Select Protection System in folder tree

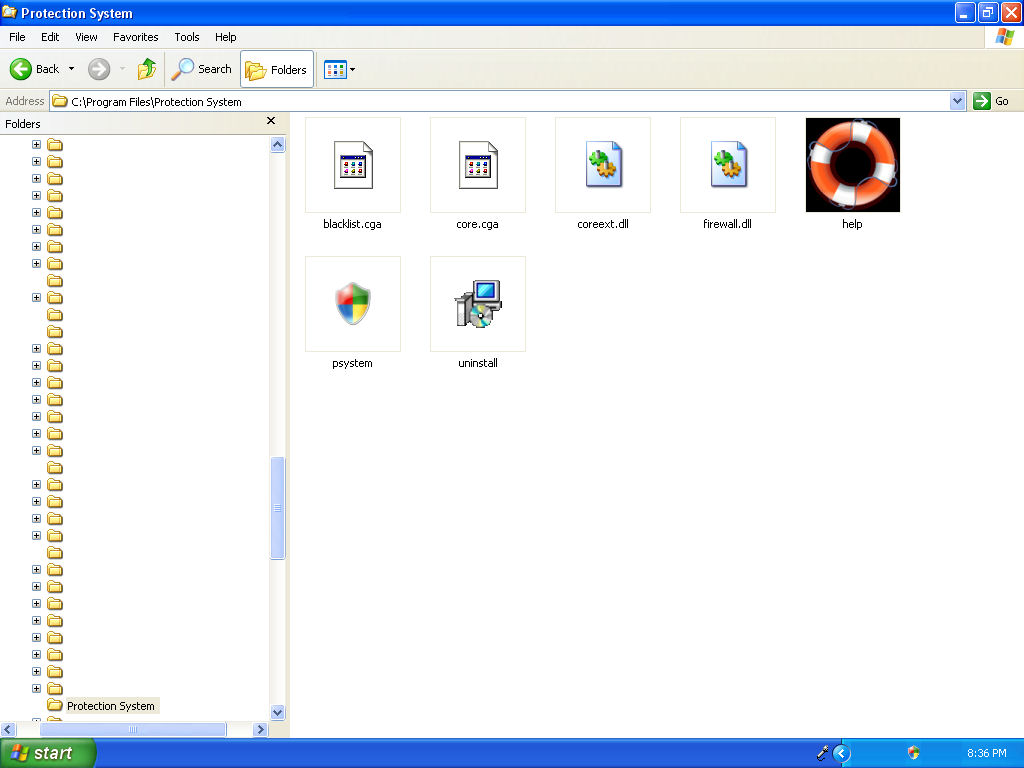tap(110, 706)
